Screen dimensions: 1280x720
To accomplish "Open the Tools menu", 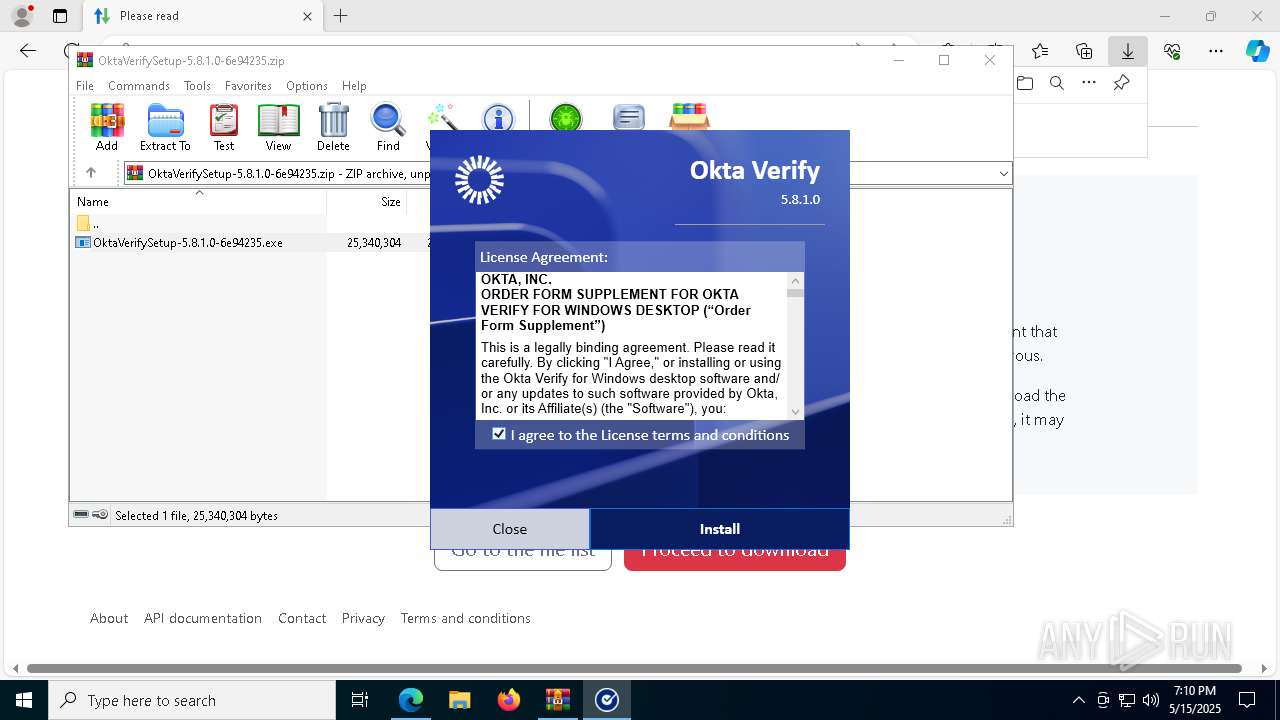I will (x=197, y=86).
